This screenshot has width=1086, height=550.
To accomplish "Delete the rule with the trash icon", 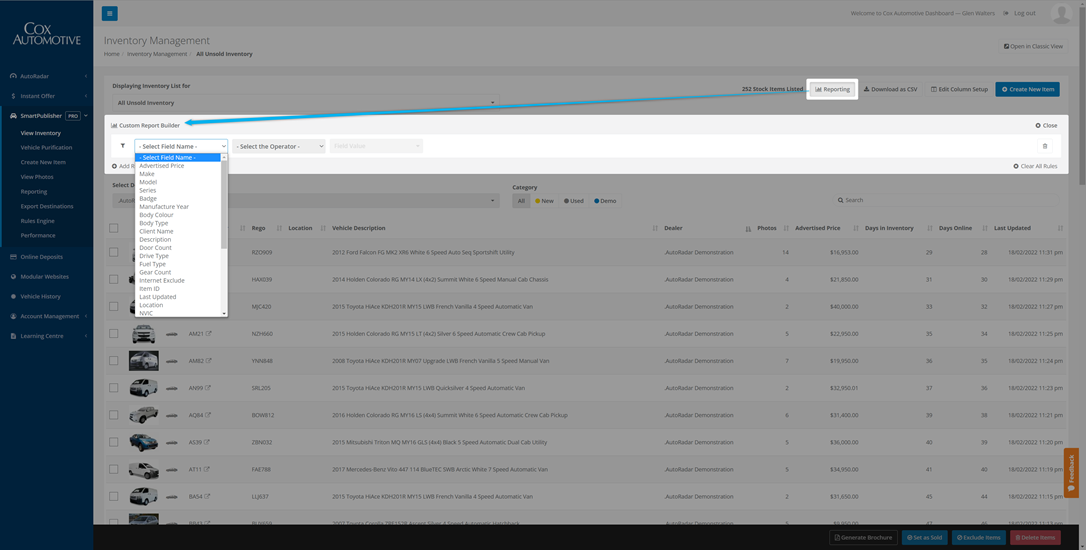I will point(1044,146).
